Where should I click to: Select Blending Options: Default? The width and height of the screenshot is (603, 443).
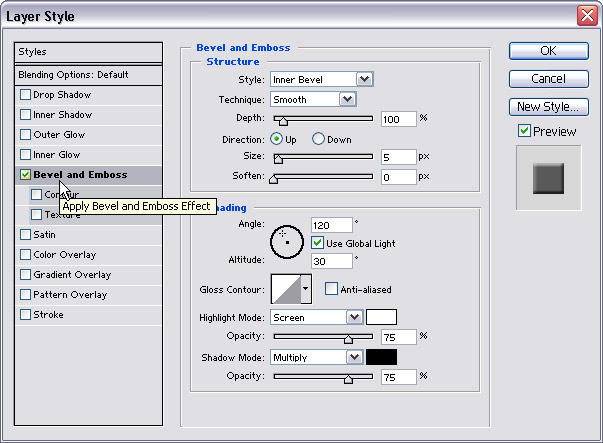click(x=88, y=75)
